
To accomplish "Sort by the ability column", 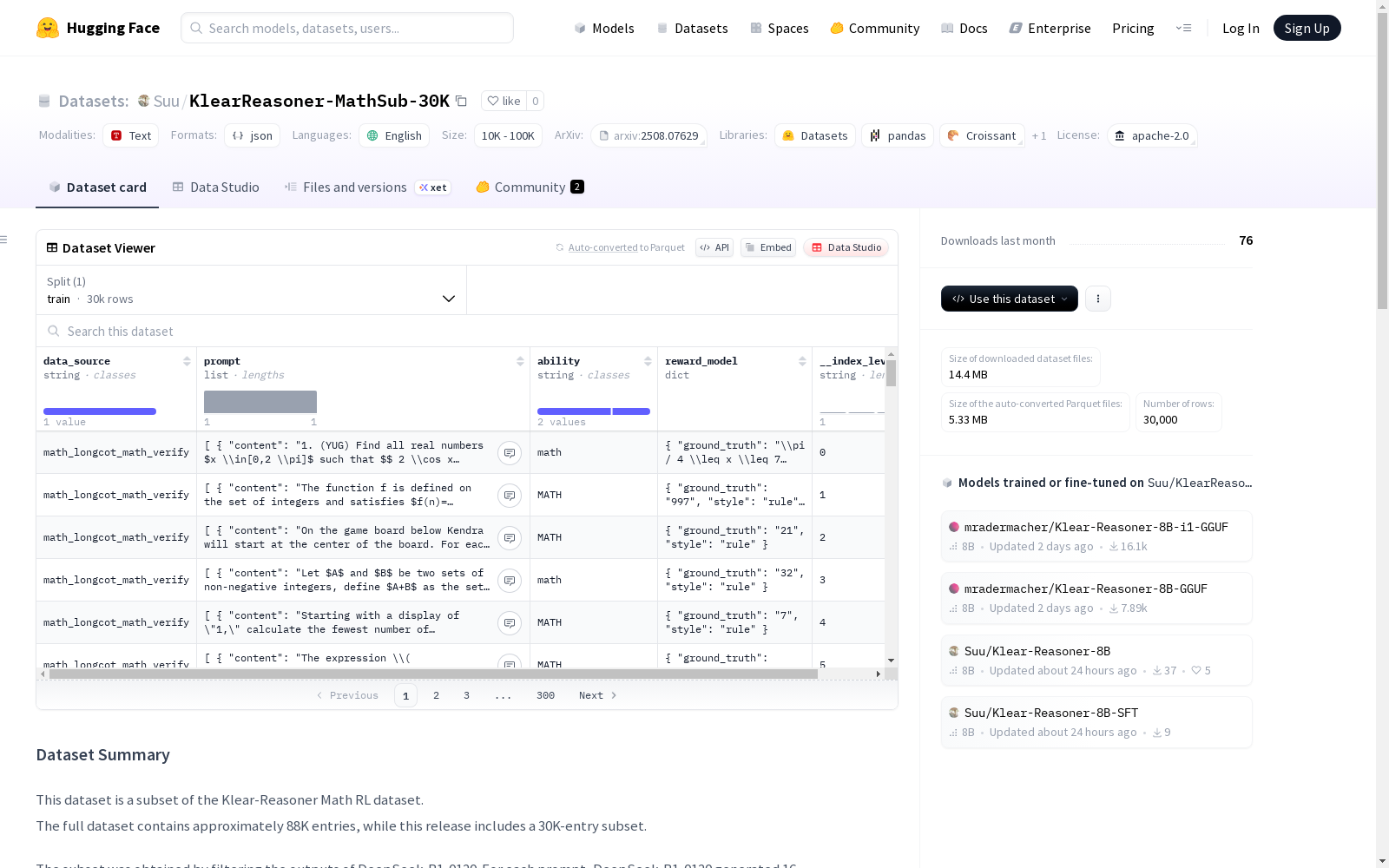I will [x=648, y=361].
